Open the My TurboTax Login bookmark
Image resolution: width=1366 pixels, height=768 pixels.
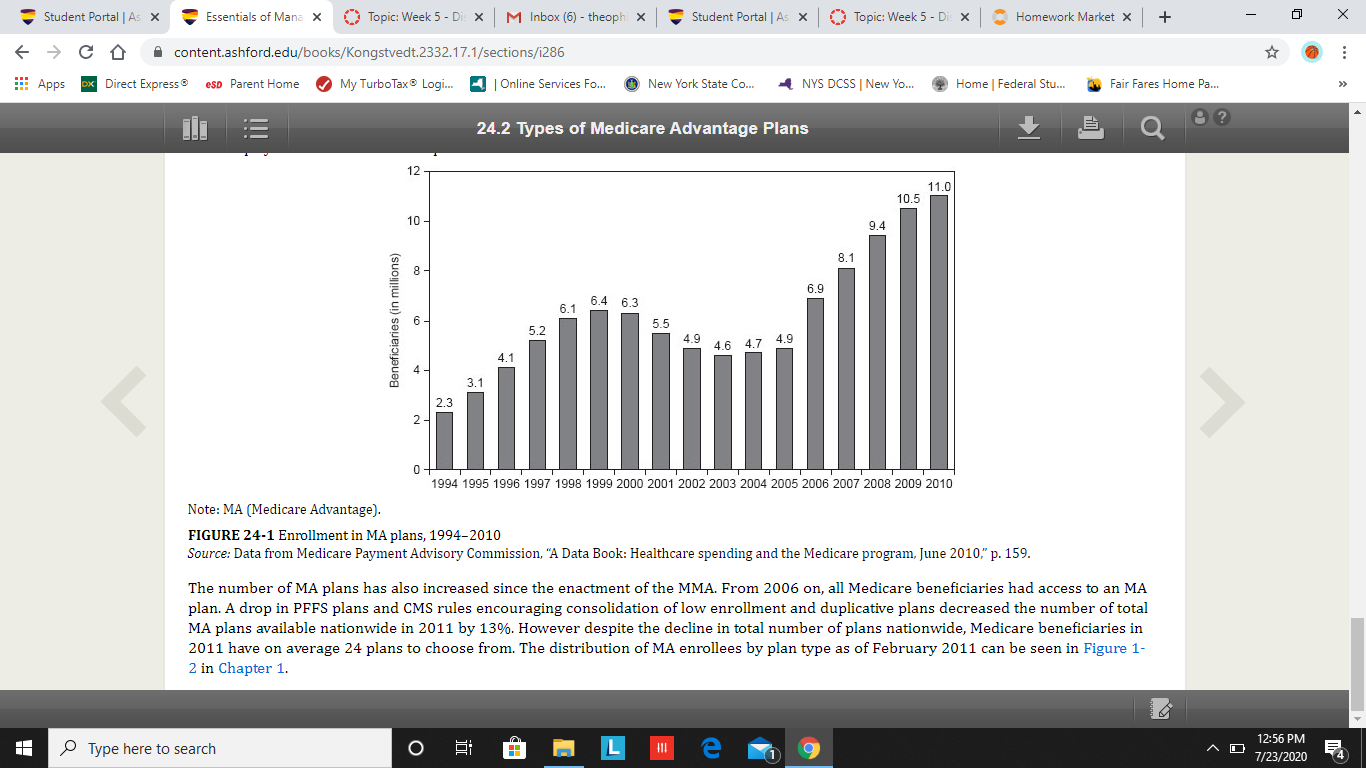point(384,84)
